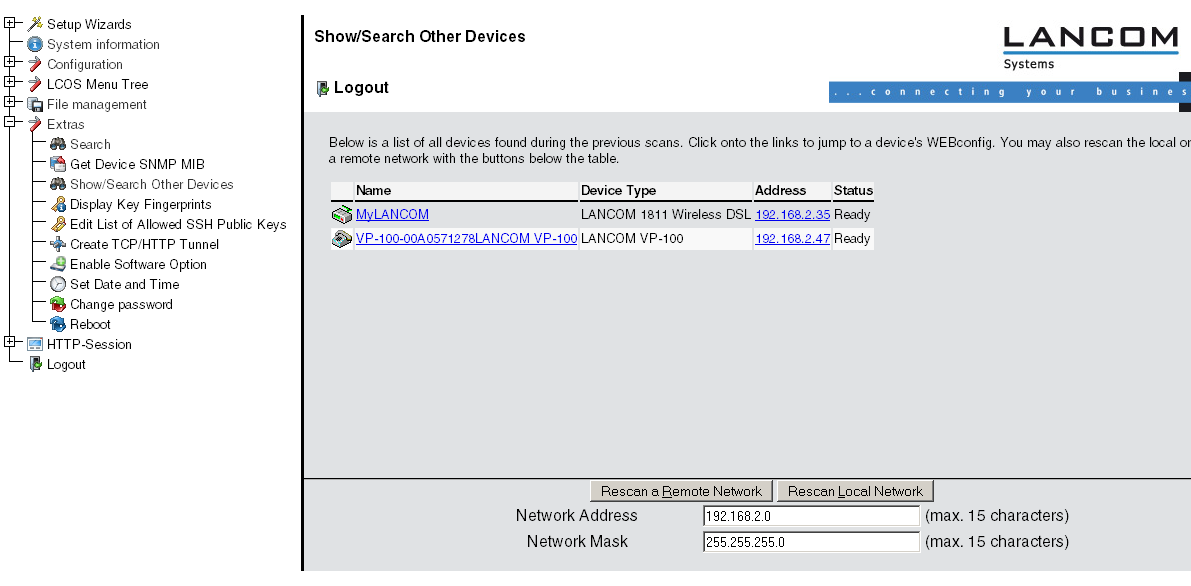Click the System information icon in sidebar

pos(35,44)
